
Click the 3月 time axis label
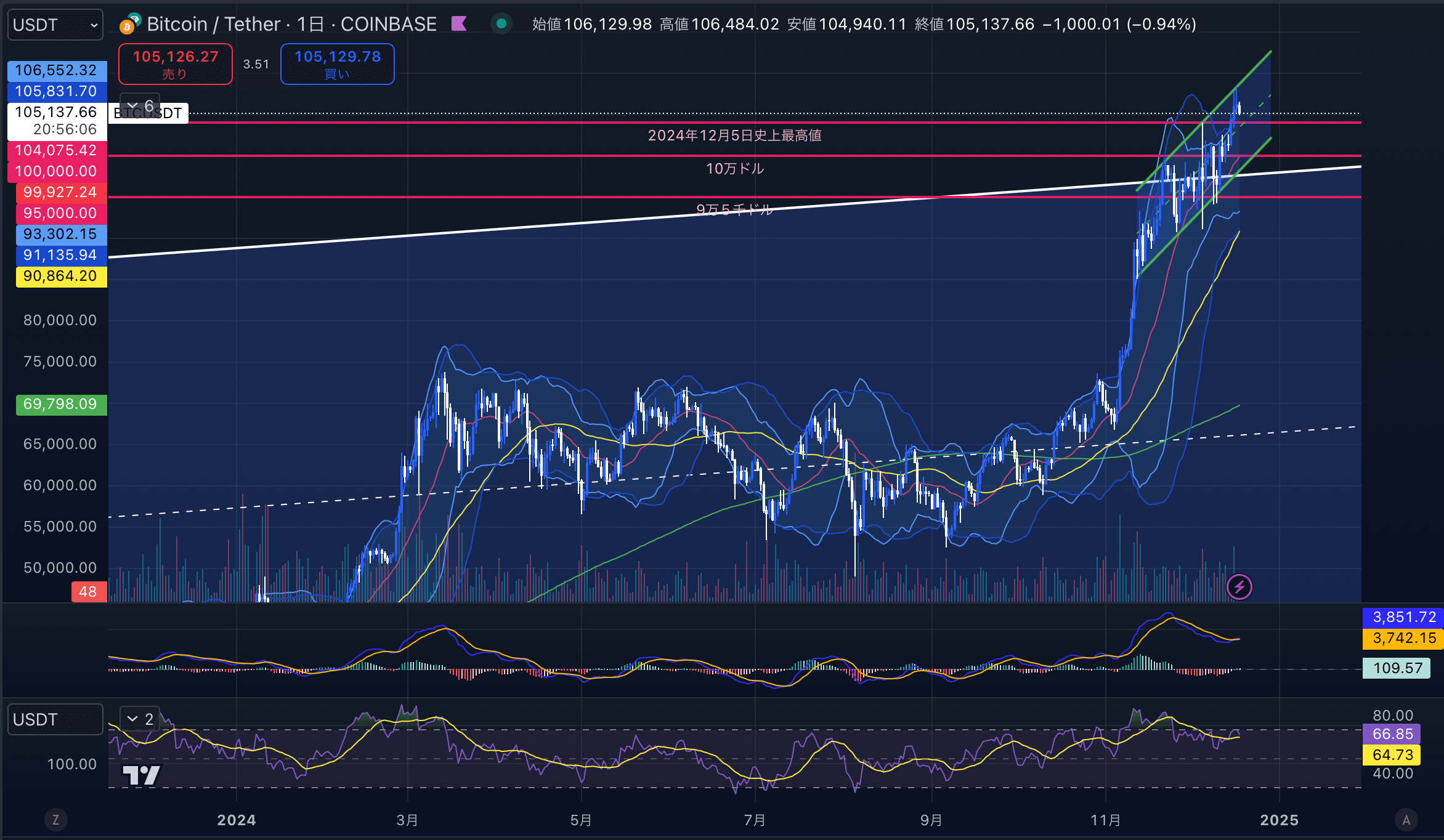point(407,820)
